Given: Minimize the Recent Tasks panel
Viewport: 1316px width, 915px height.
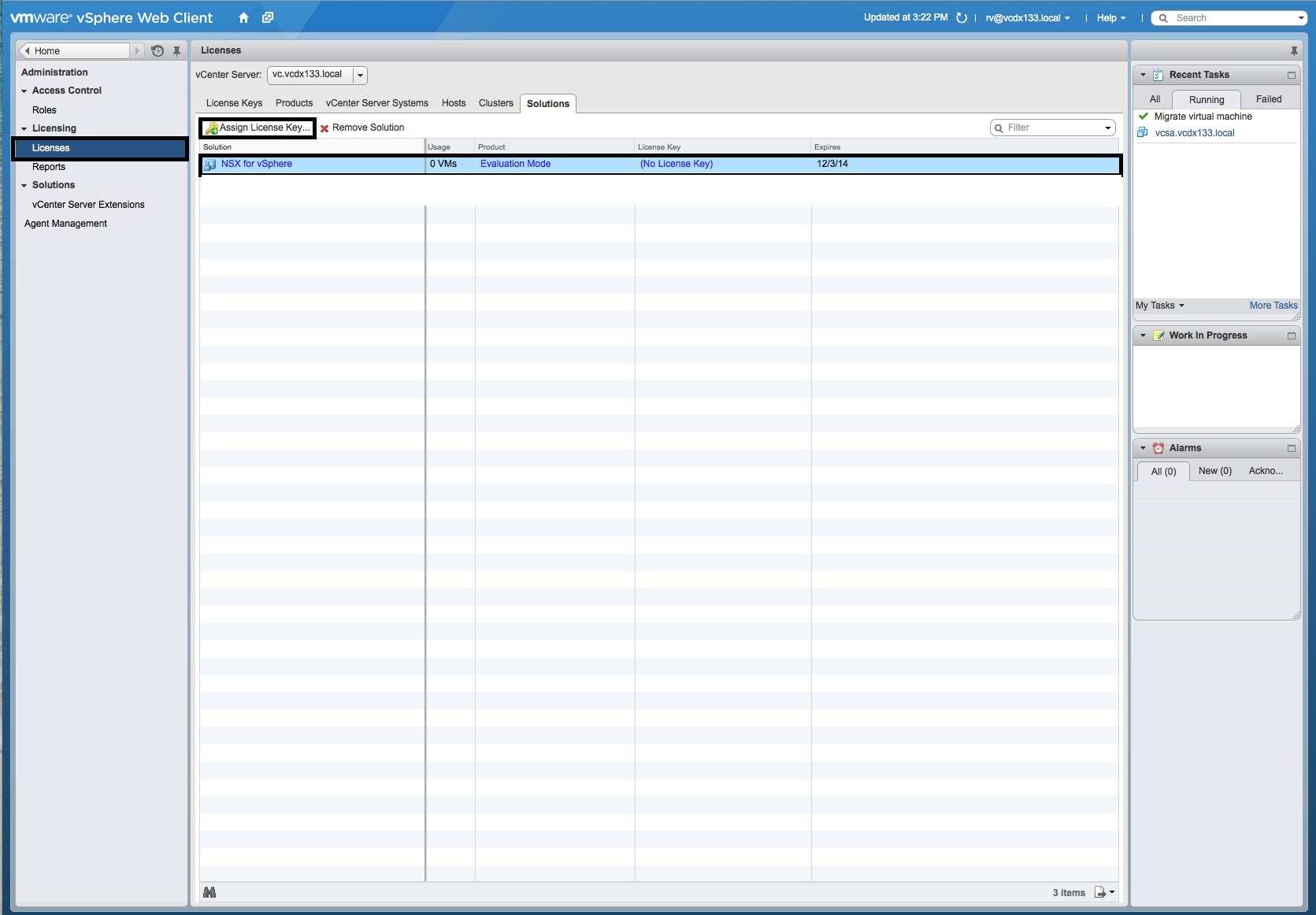Looking at the screenshot, I should click(1291, 76).
